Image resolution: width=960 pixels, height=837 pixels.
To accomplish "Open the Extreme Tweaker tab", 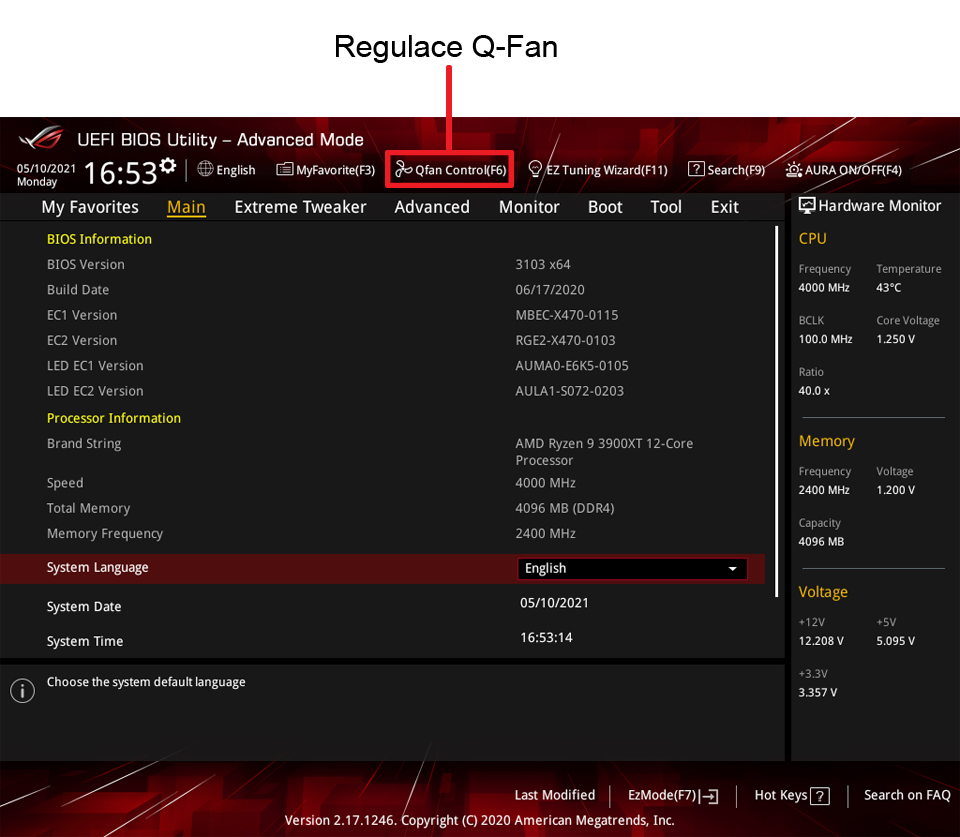I will tap(300, 207).
